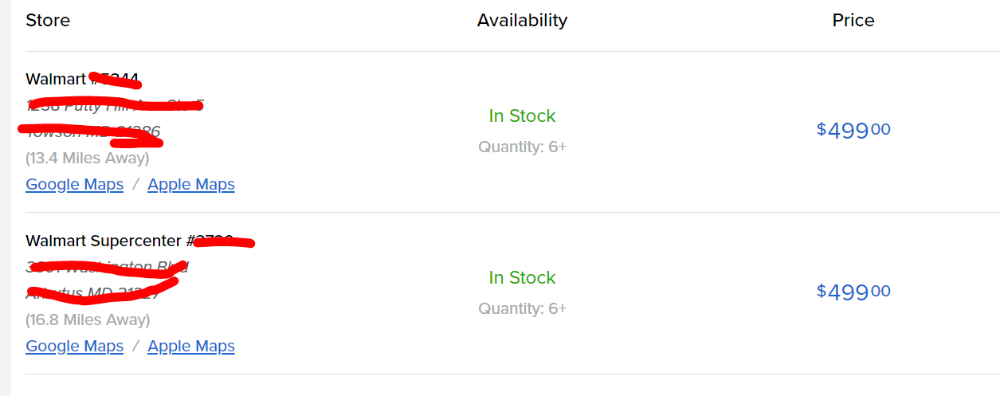Screen dimensions: 1000x396
Task: Click In Stock status for Walmart Supercenter
Action: tap(522, 277)
